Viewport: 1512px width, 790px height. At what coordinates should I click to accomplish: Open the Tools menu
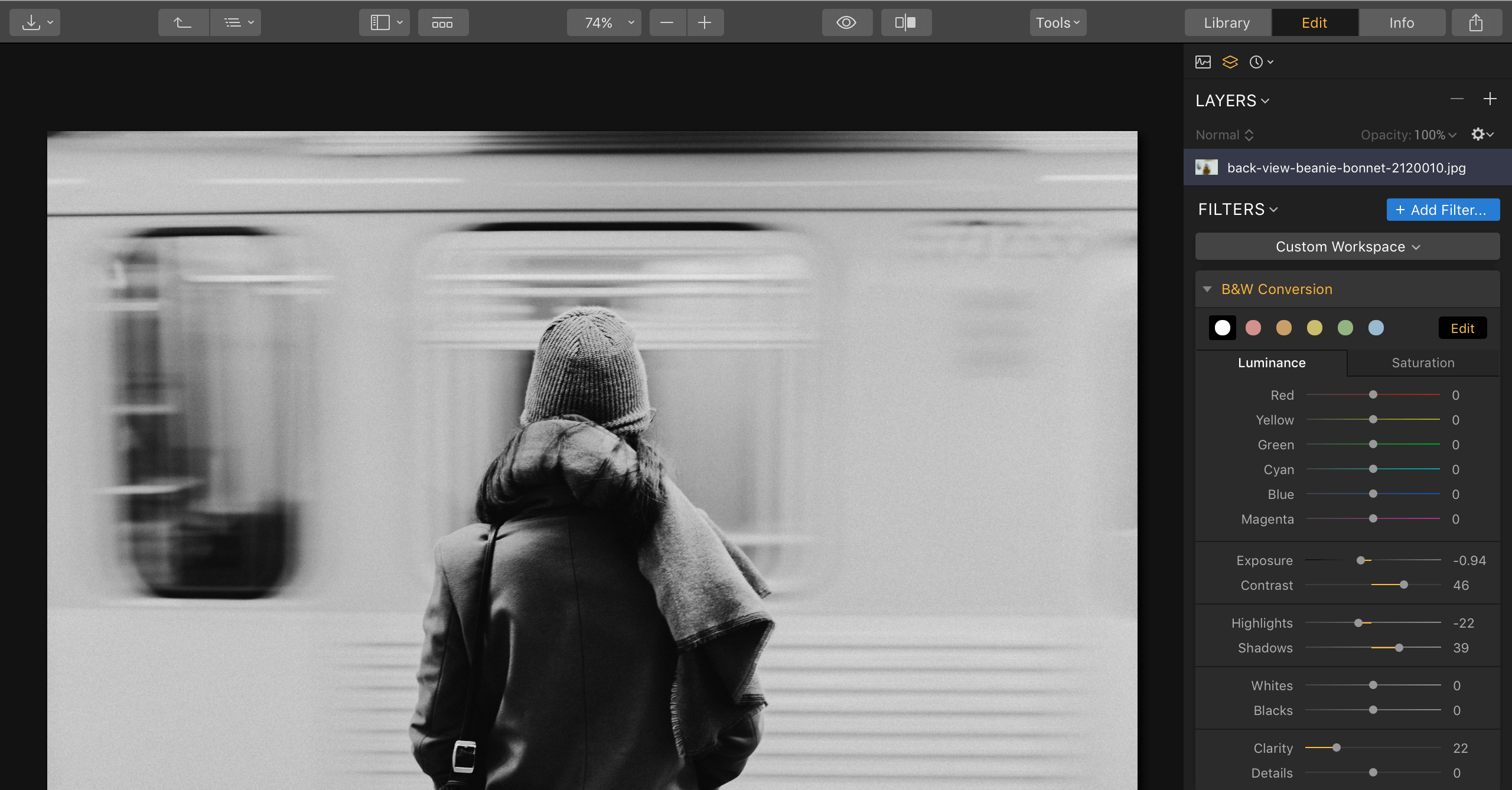coord(1057,22)
